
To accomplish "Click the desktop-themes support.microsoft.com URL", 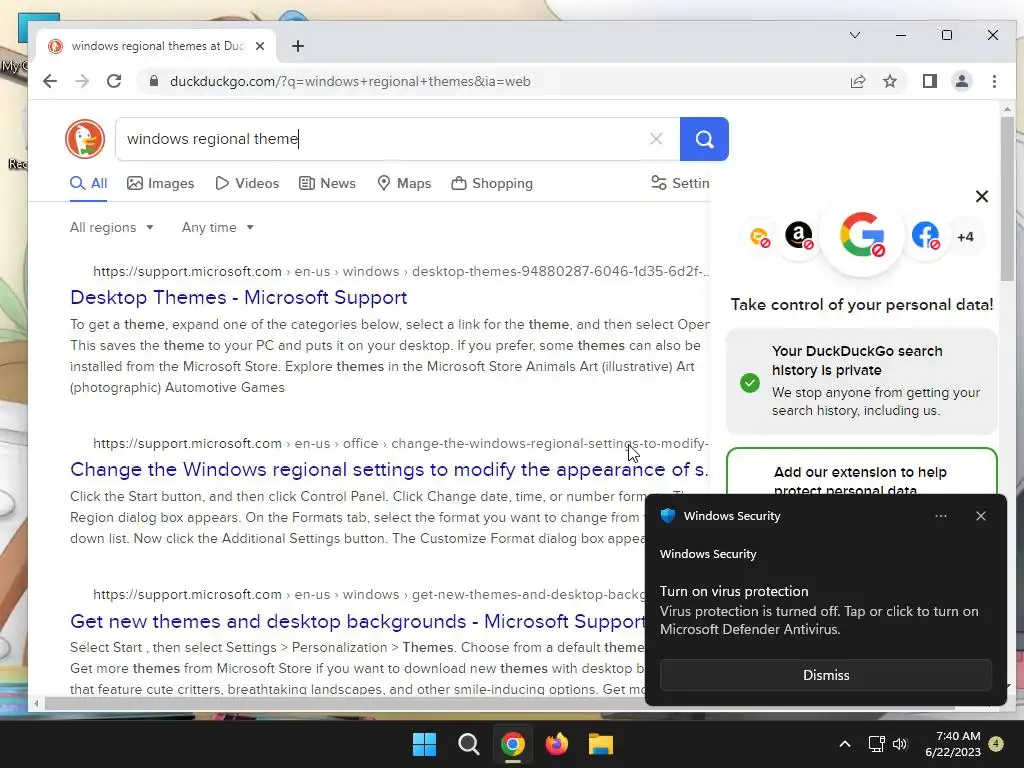I will pyautogui.click(x=401, y=272).
